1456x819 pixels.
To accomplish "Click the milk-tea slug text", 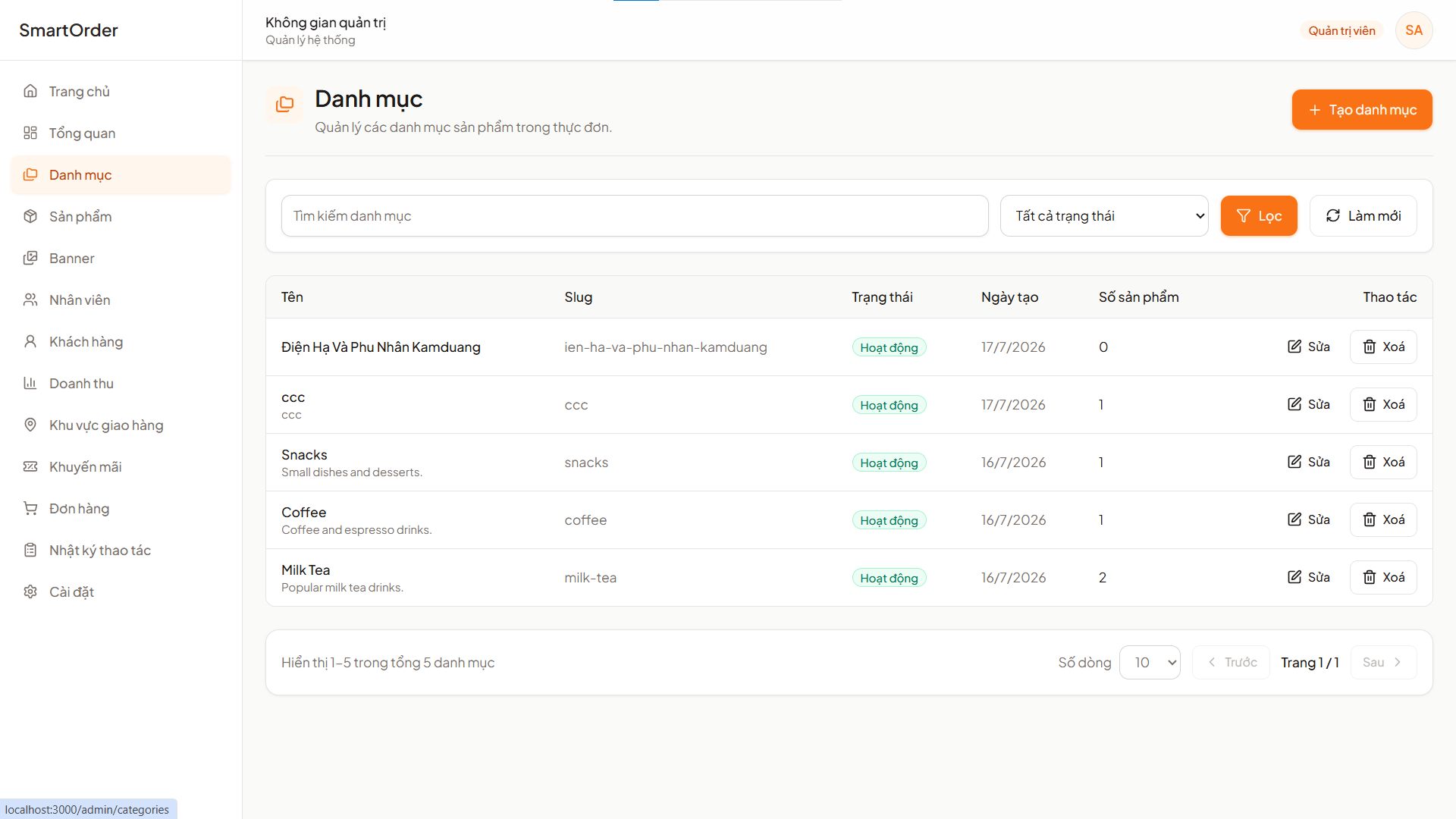I will [590, 578].
